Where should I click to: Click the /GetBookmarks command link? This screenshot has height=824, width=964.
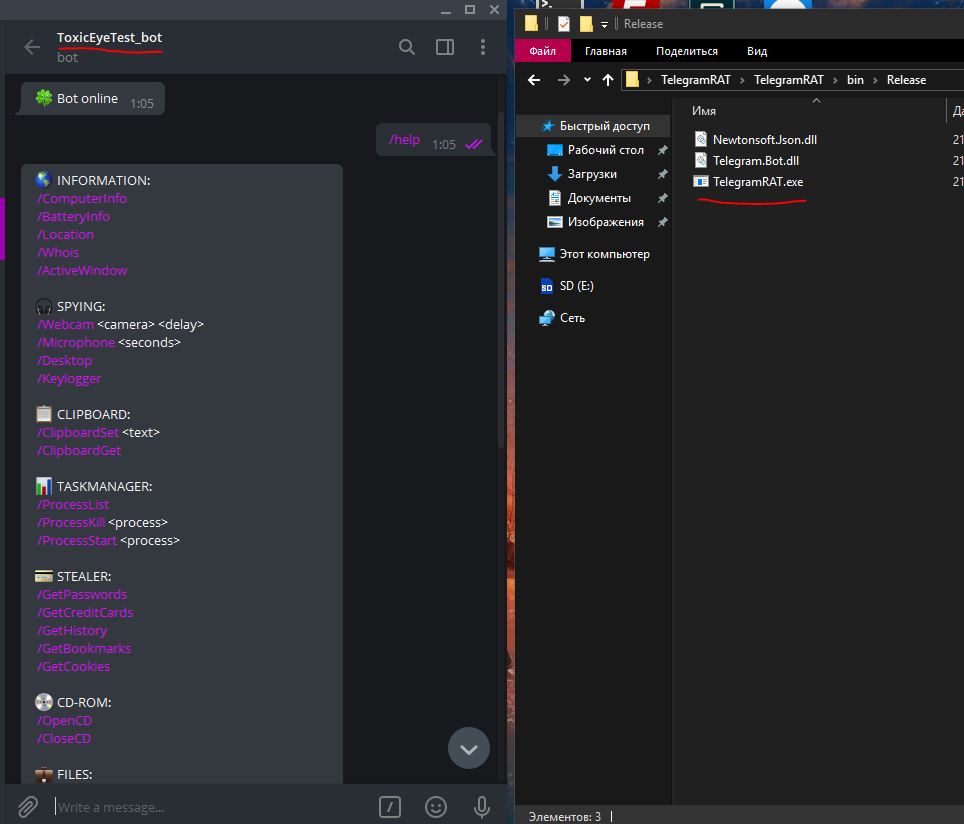pos(84,649)
